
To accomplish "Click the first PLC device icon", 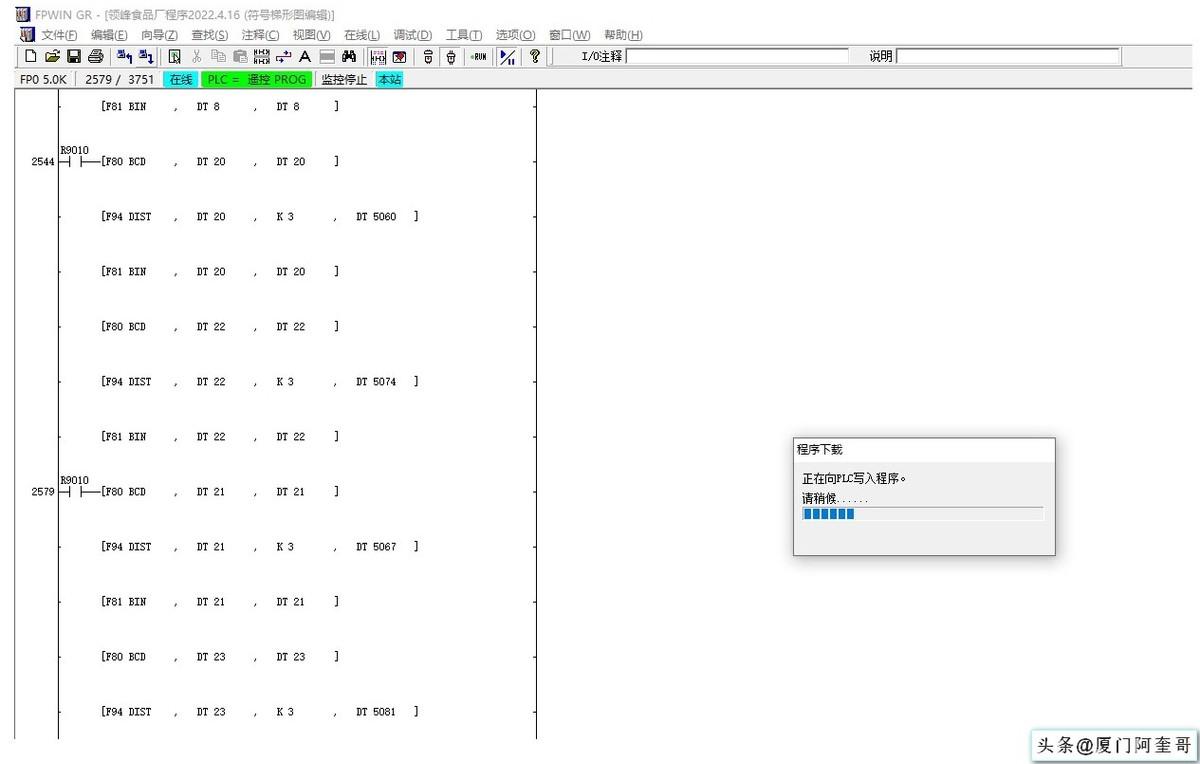I will [428, 57].
